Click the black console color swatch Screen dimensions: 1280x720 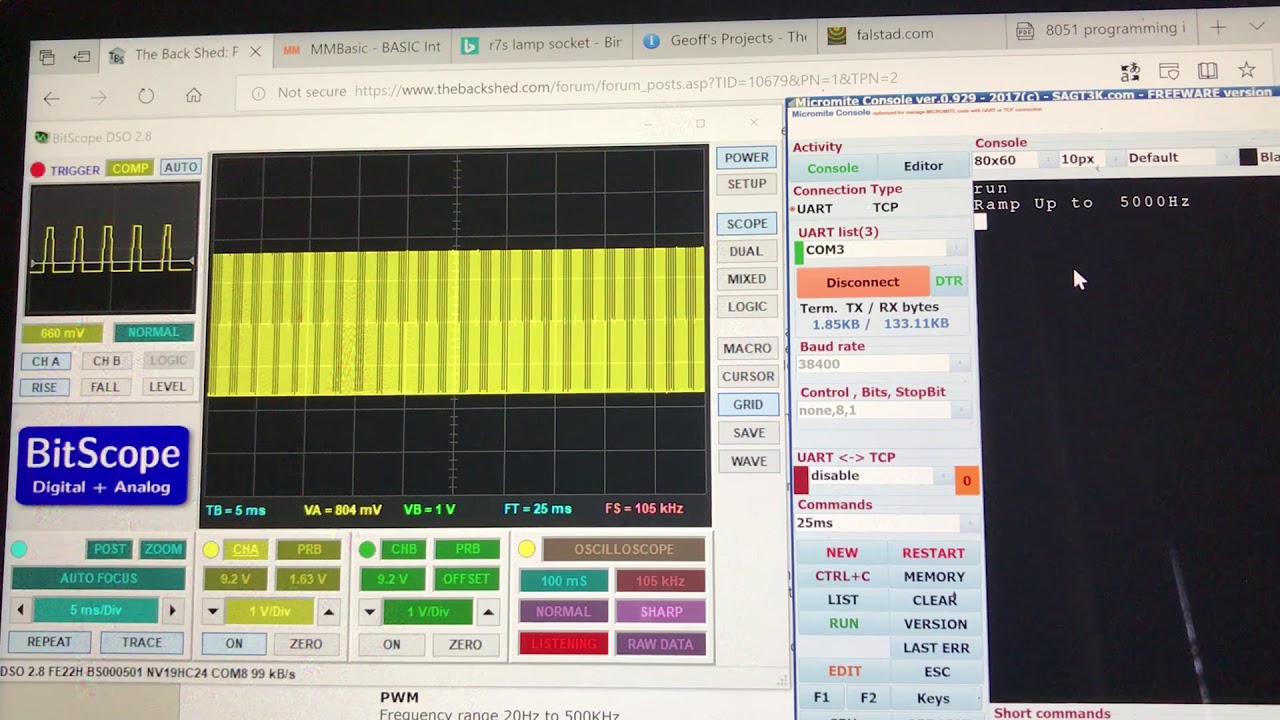click(x=1248, y=157)
